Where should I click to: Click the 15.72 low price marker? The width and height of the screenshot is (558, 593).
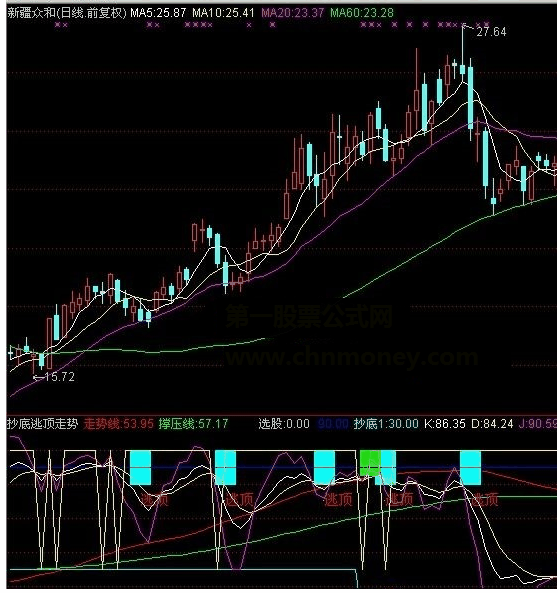tap(59, 377)
